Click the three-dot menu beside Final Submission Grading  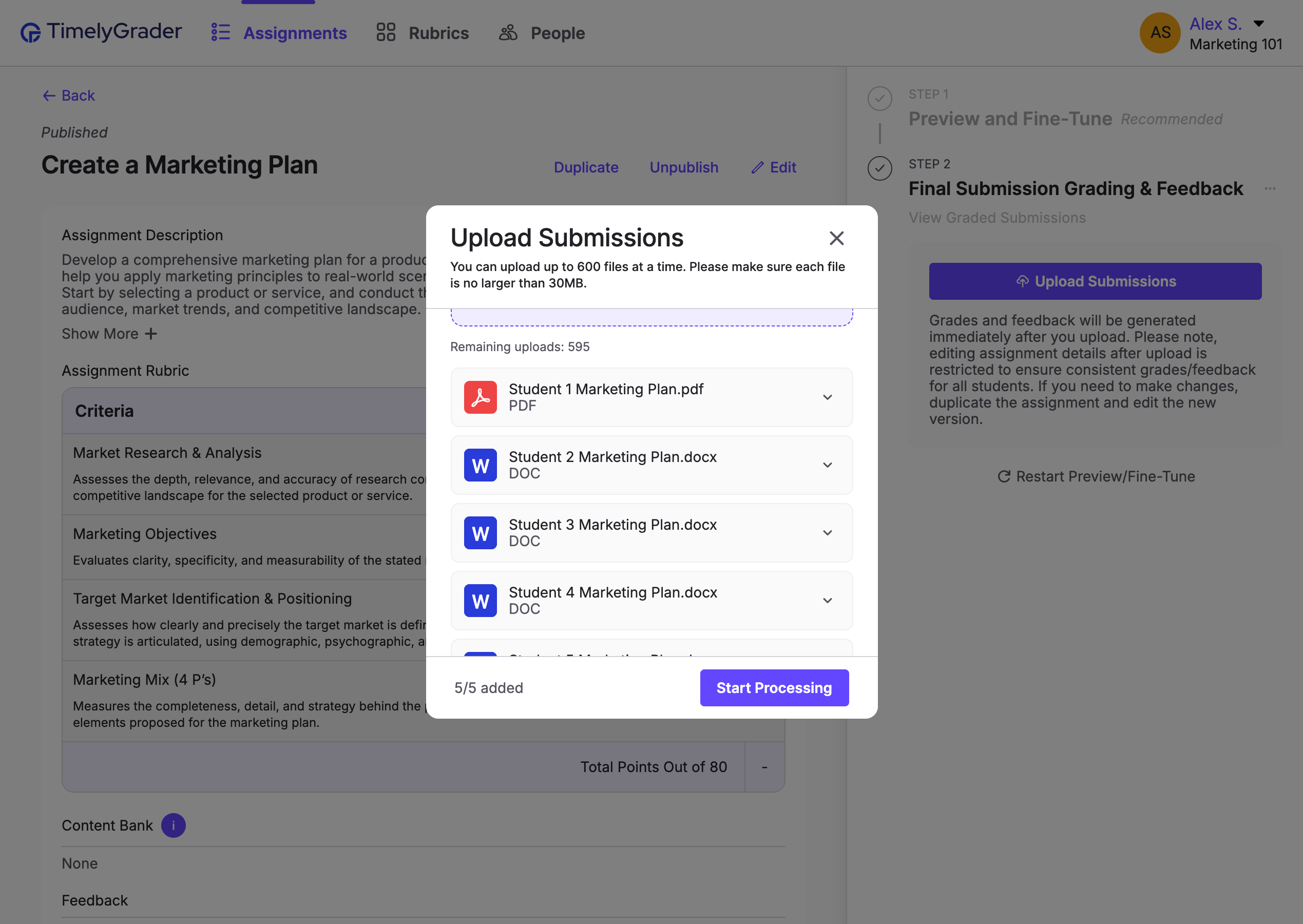(x=1270, y=188)
